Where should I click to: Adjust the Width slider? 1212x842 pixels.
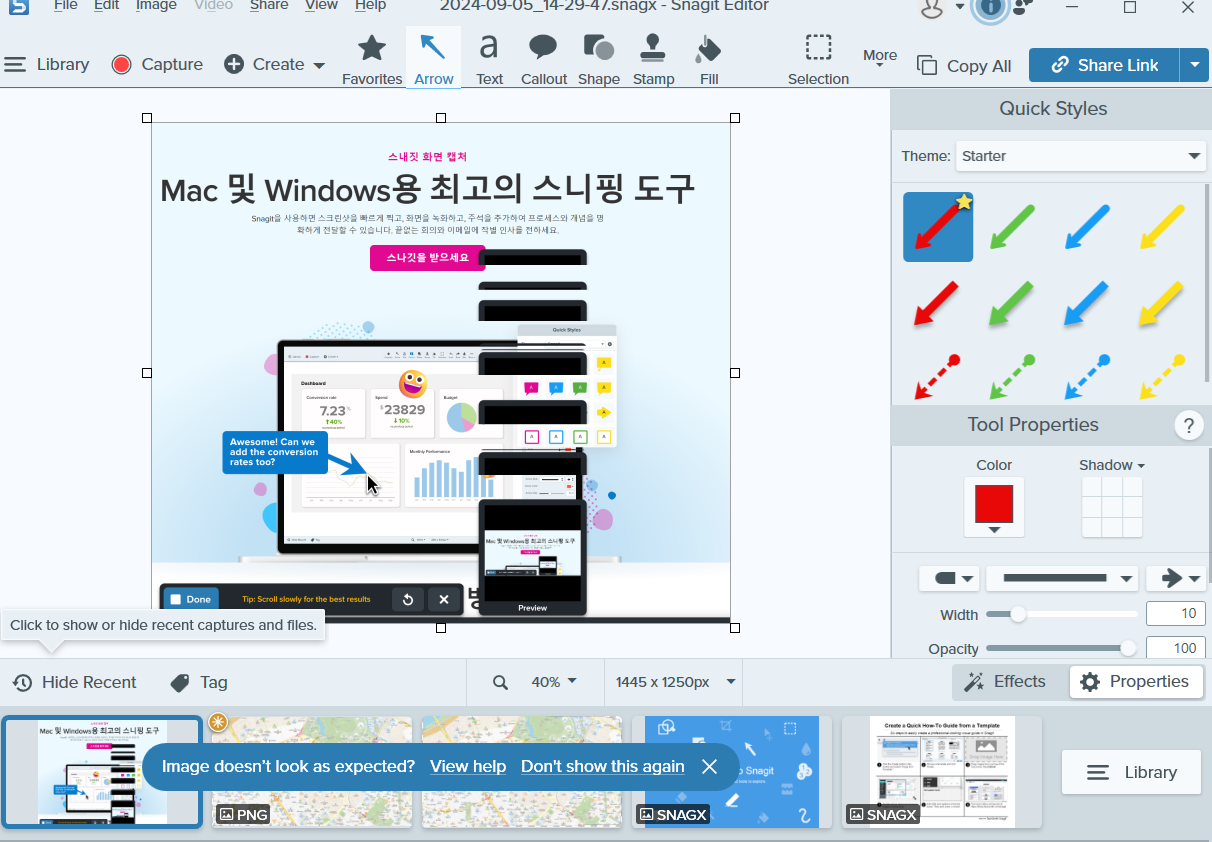tap(1062, 614)
